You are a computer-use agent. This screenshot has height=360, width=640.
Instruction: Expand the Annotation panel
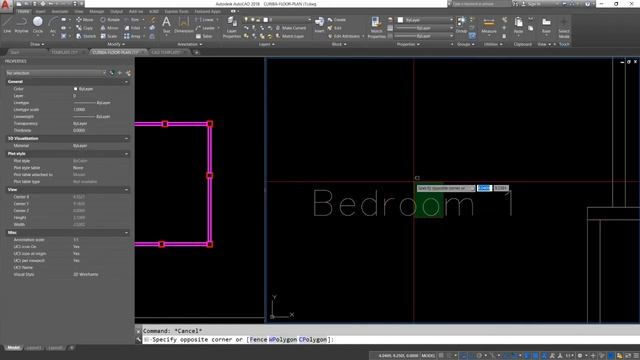189,44
